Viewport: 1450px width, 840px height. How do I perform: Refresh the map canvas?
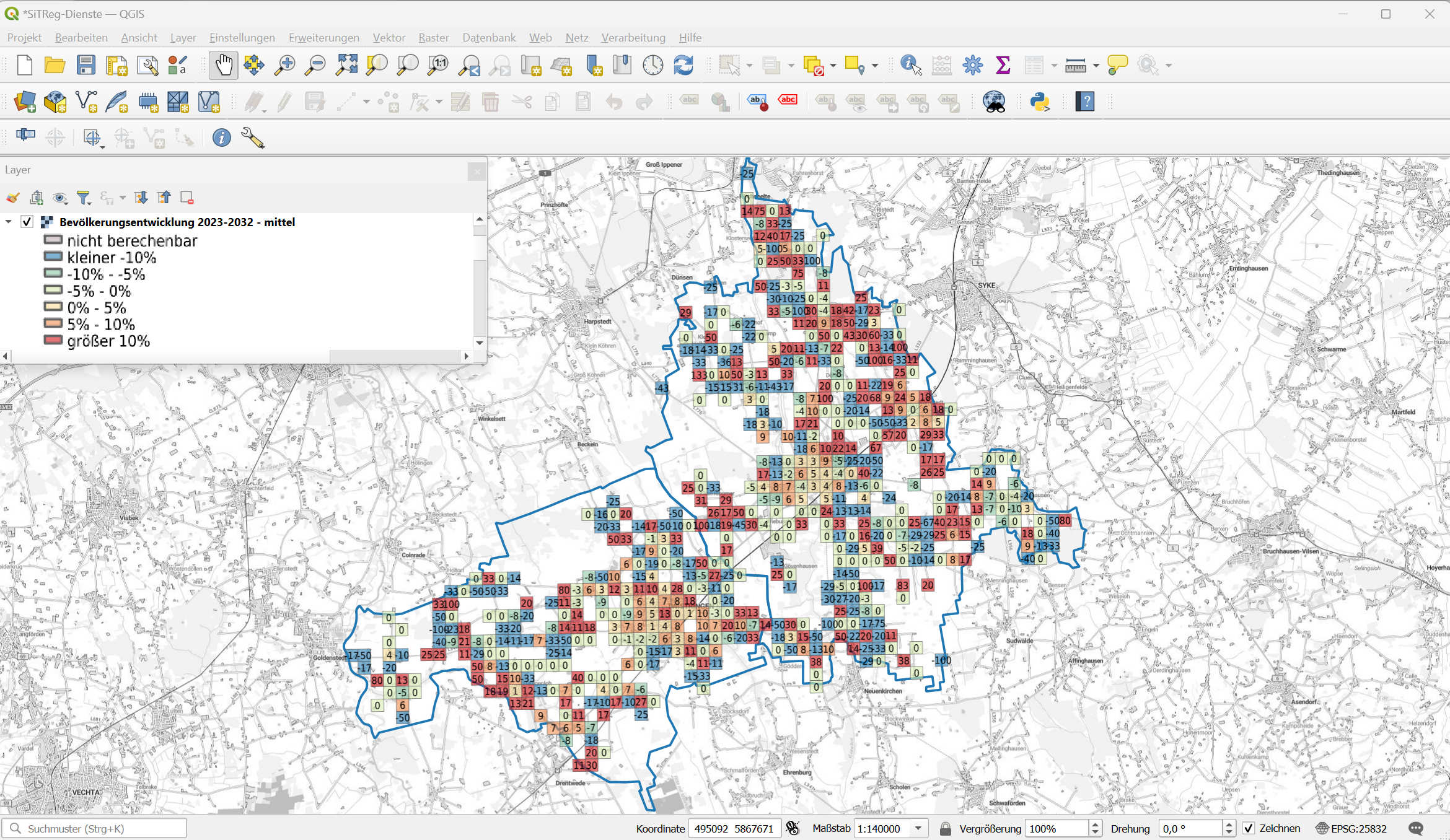pyautogui.click(x=683, y=65)
